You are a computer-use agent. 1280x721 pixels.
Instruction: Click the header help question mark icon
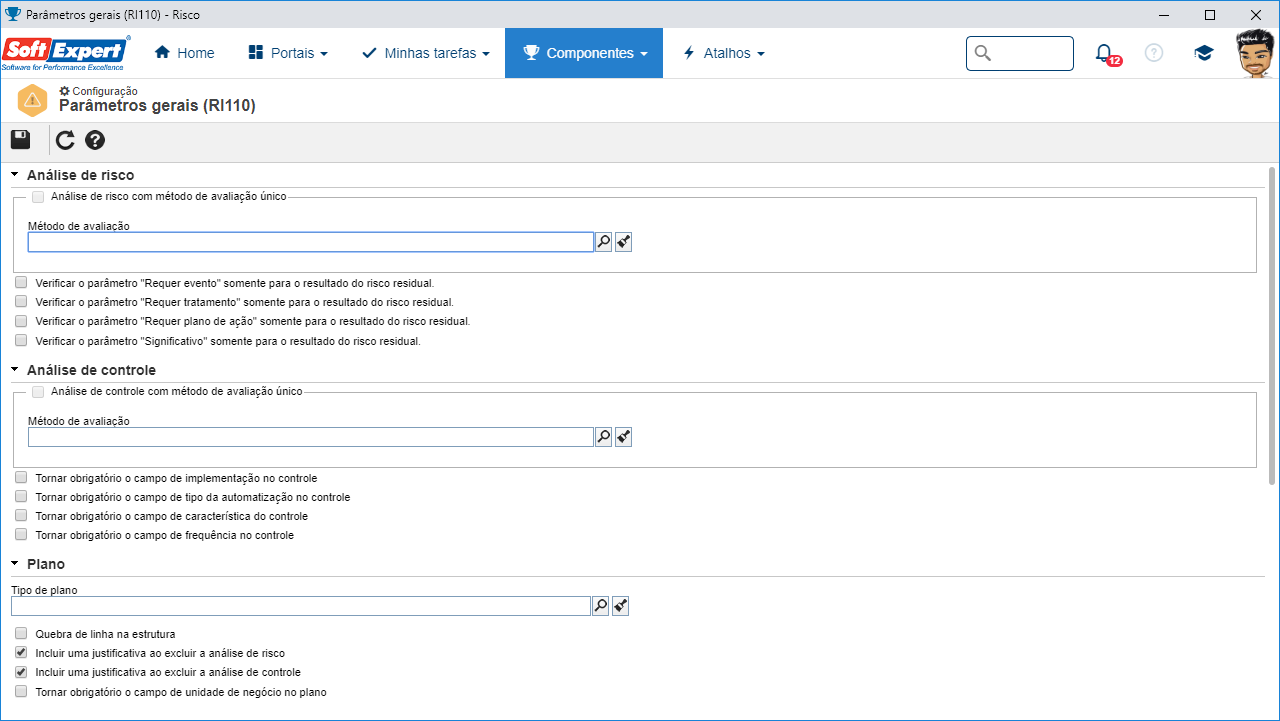(x=1154, y=53)
